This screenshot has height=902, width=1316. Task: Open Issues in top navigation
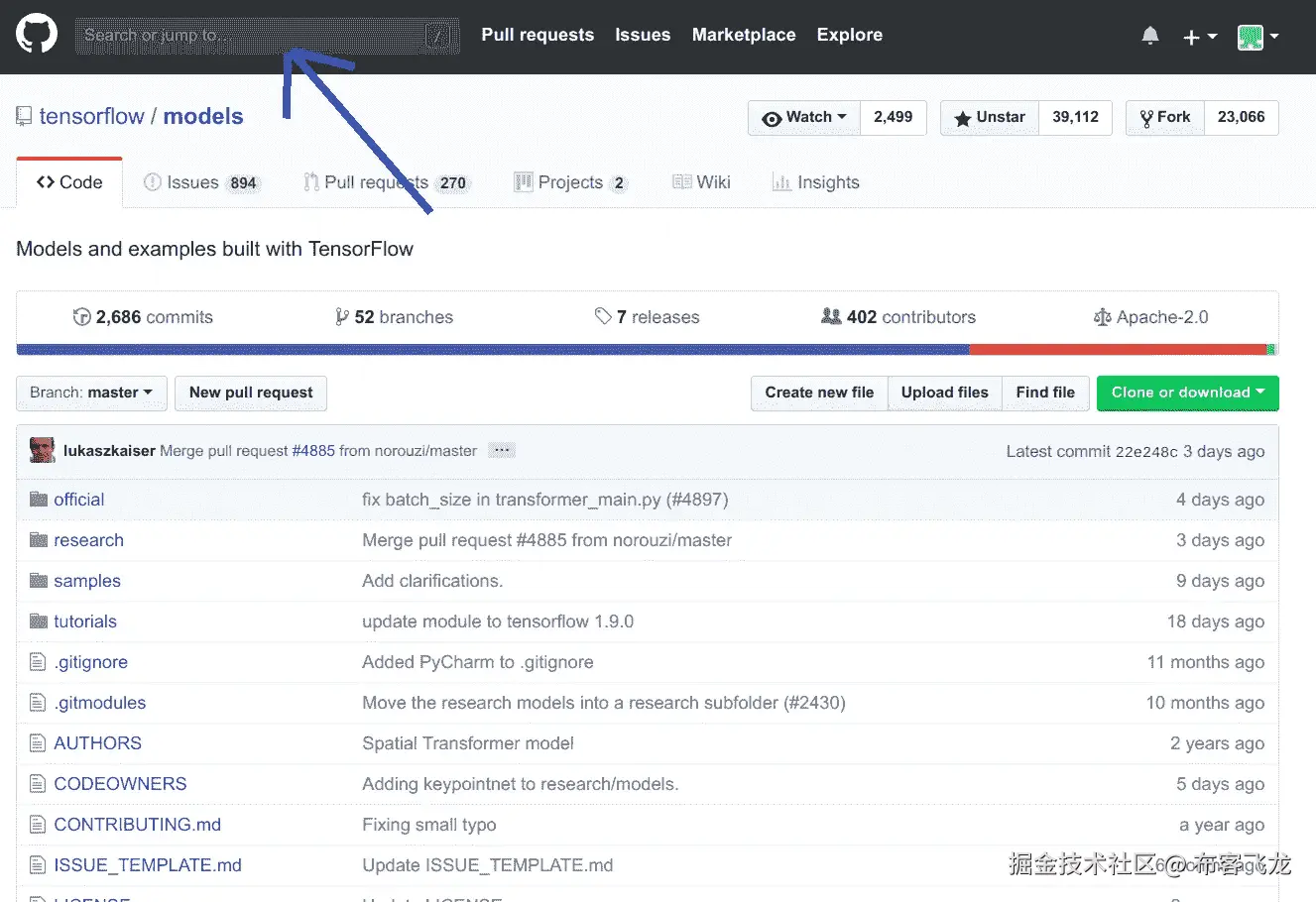(643, 35)
